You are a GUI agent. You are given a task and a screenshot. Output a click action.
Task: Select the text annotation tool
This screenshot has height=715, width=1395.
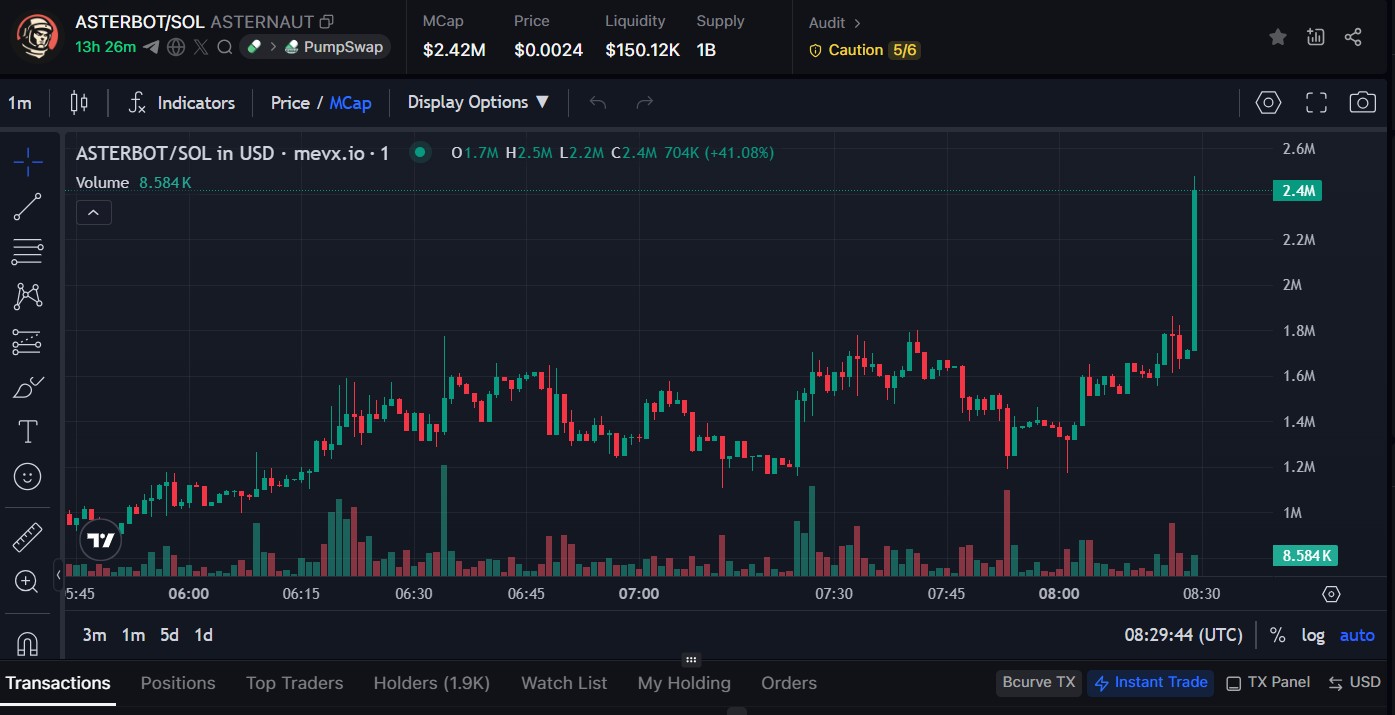27,432
